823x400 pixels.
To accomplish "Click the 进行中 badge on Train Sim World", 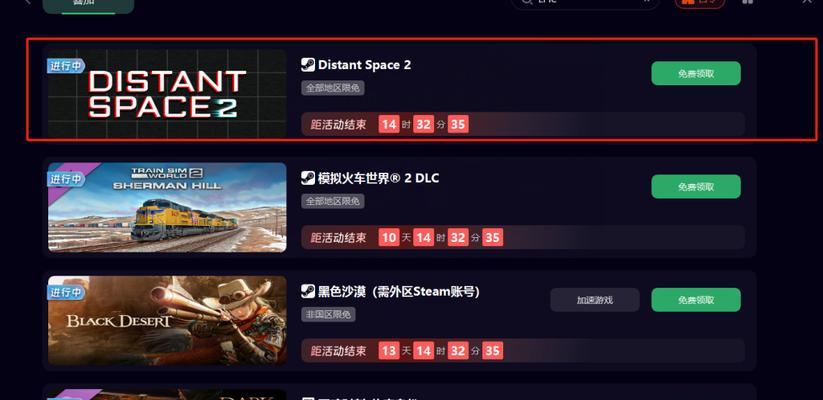I will pos(66,179).
